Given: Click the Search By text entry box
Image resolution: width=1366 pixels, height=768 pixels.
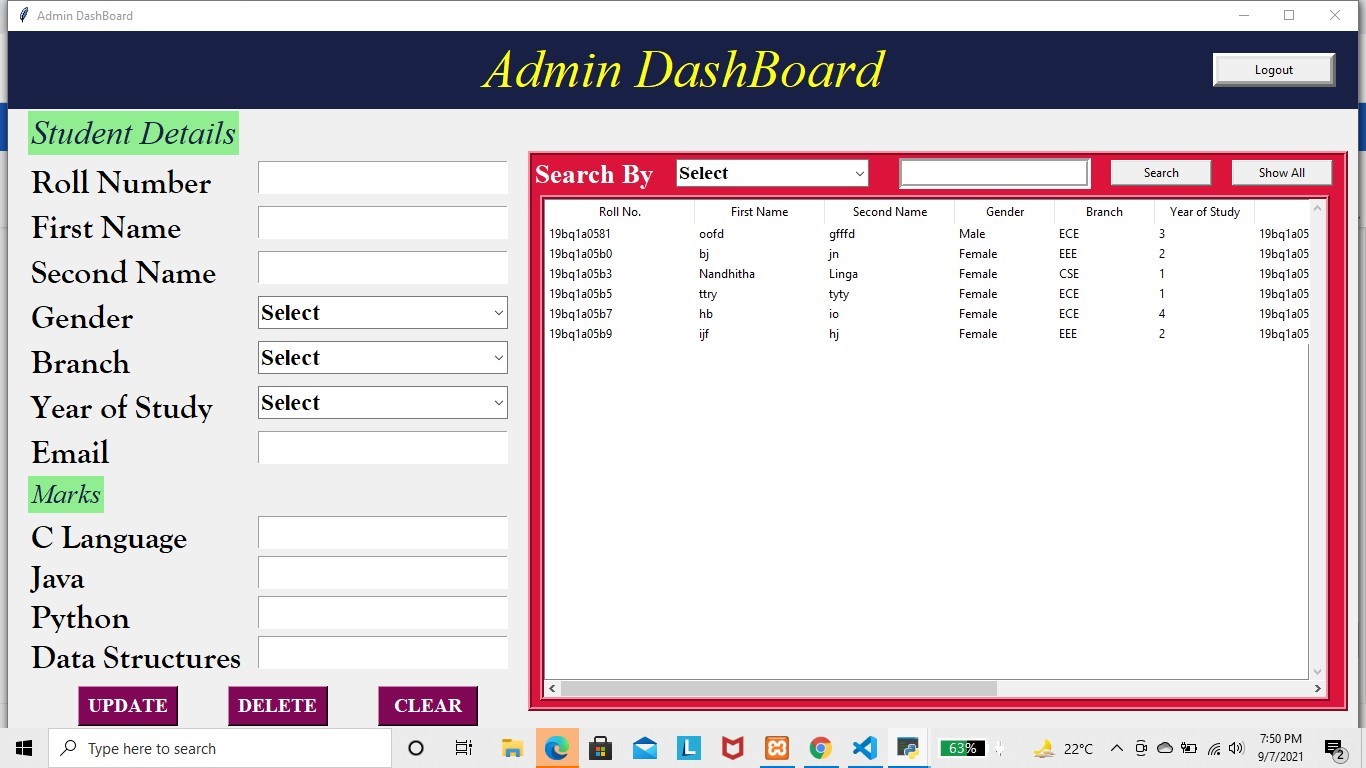Looking at the screenshot, I should pyautogui.click(x=994, y=173).
